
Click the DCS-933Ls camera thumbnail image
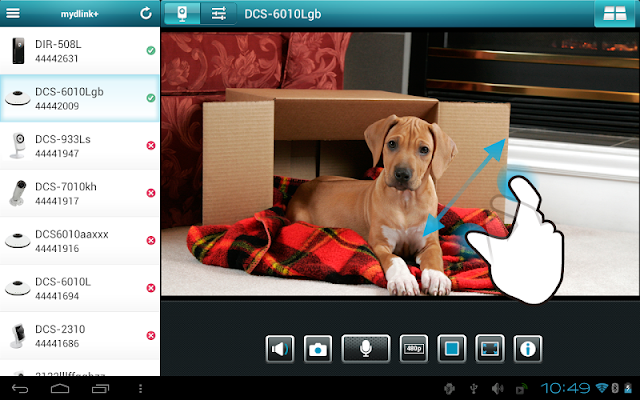(18, 145)
